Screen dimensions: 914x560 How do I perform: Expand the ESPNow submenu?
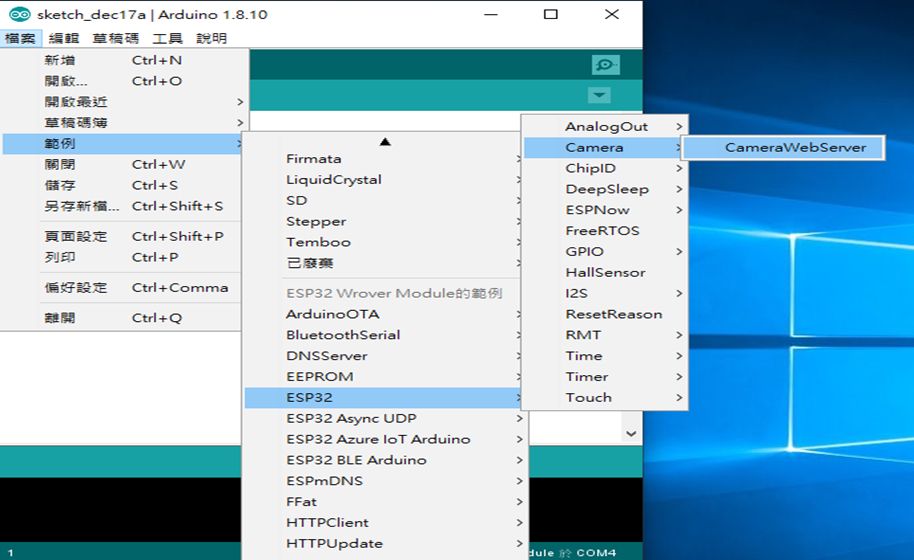(604, 210)
